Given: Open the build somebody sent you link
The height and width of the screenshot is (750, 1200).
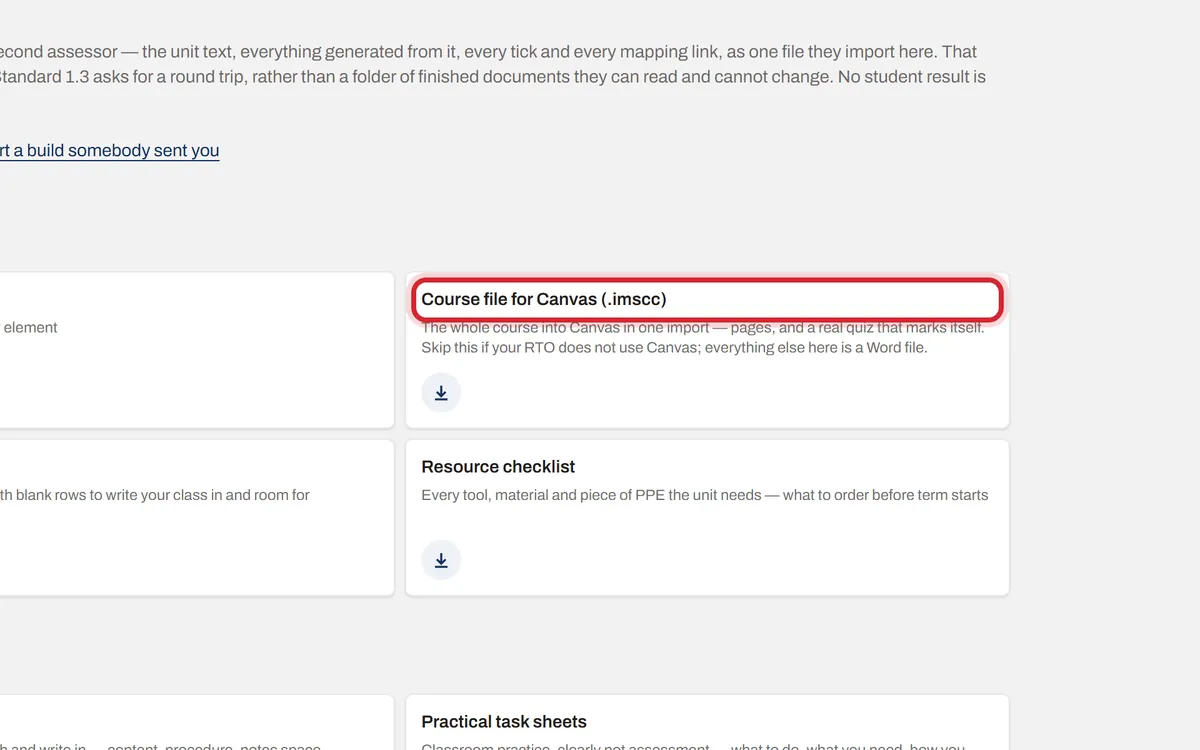Looking at the screenshot, I should pos(108,151).
